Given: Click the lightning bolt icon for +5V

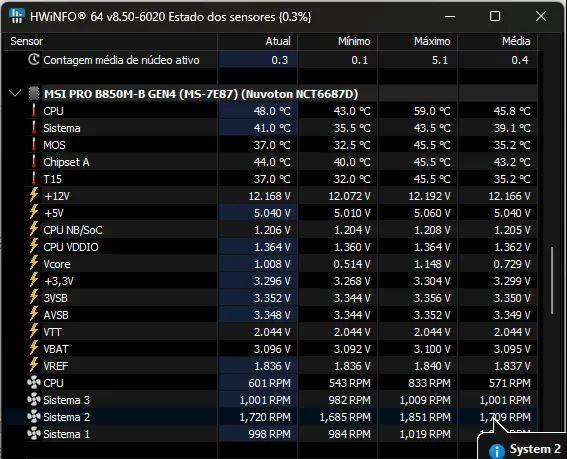Looking at the screenshot, I should [34, 212].
